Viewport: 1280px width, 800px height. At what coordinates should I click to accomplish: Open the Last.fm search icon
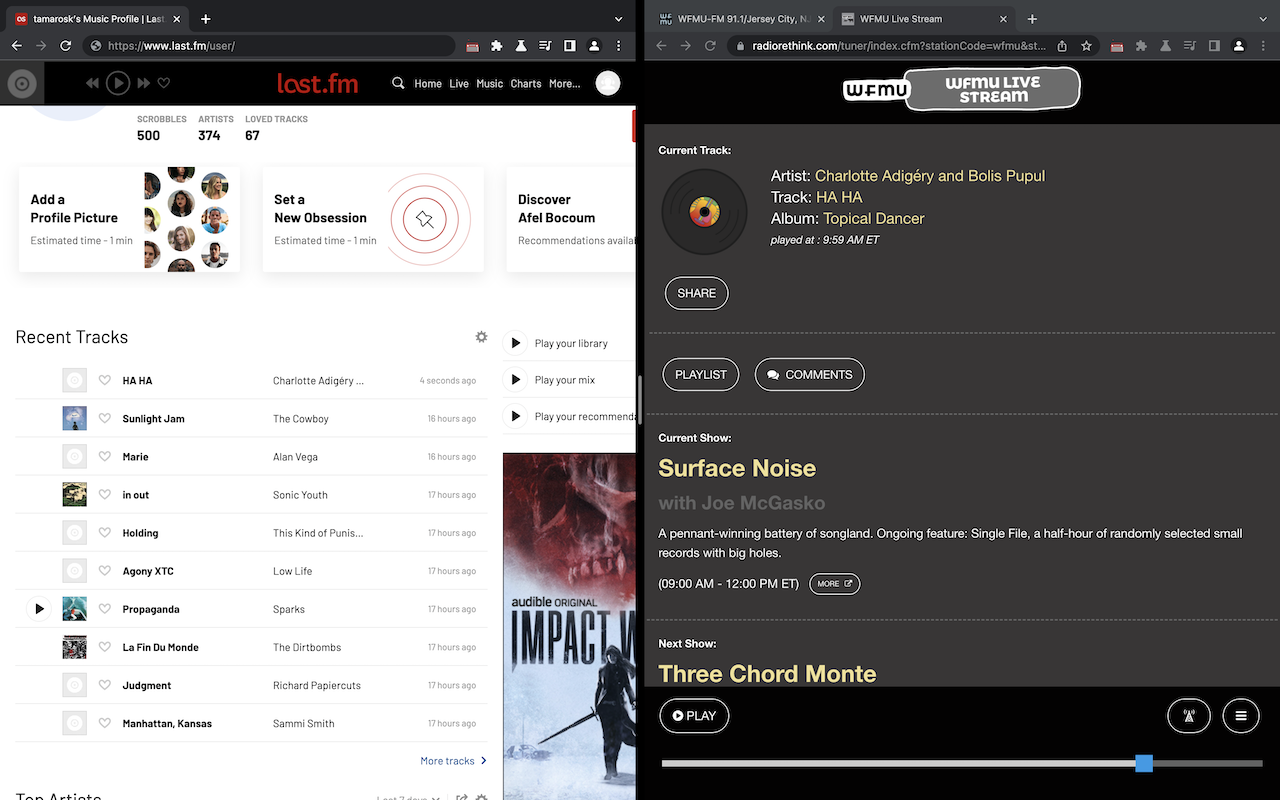point(398,83)
